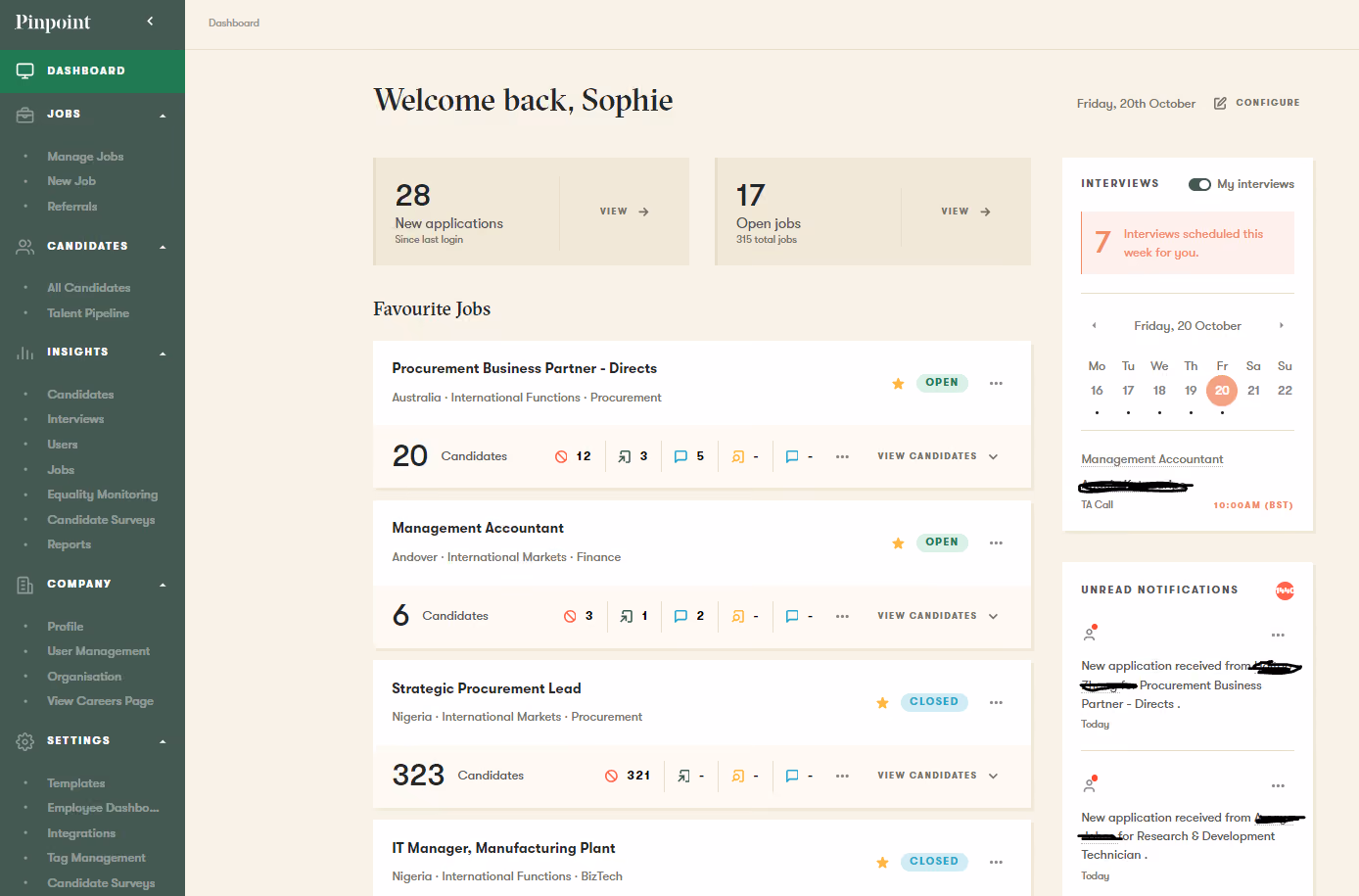Click the rejected candidates icon showing 12
The image size is (1359, 896).
coord(561,456)
